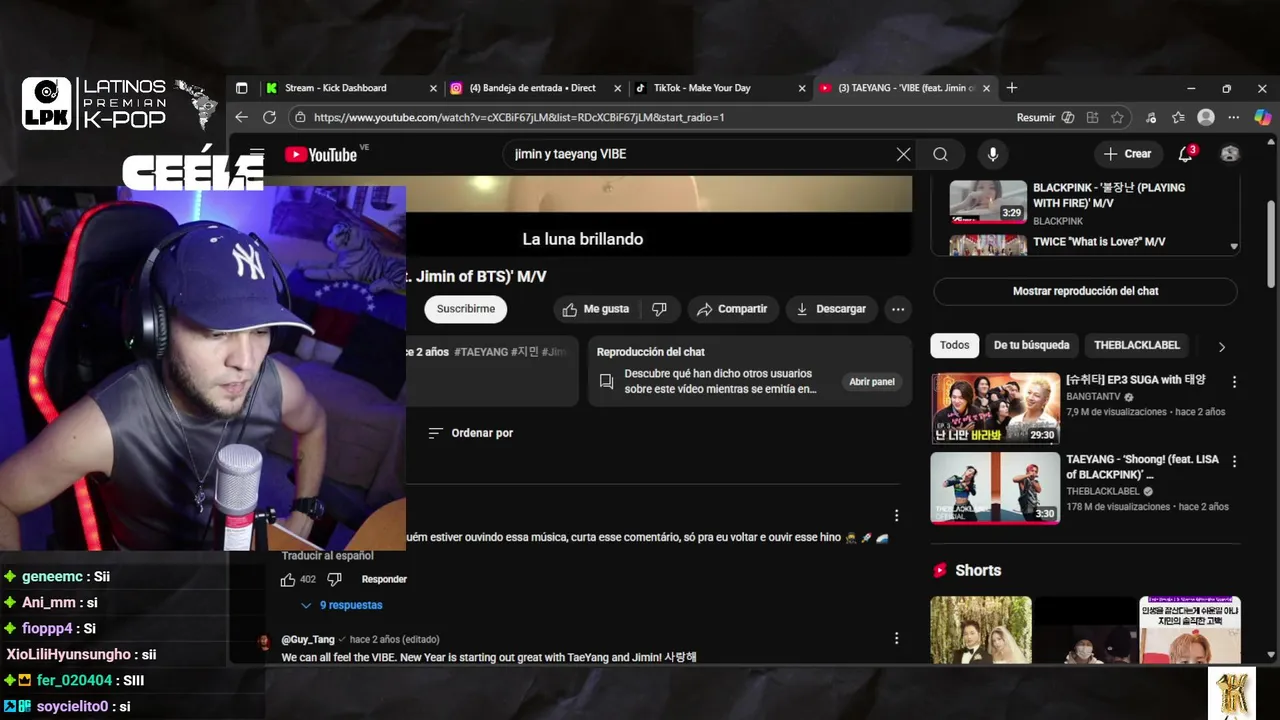Viewport: 1280px width, 720px height.
Task: Open BLACKPINK Playing With Fire playlist item
Action: (x=1085, y=202)
